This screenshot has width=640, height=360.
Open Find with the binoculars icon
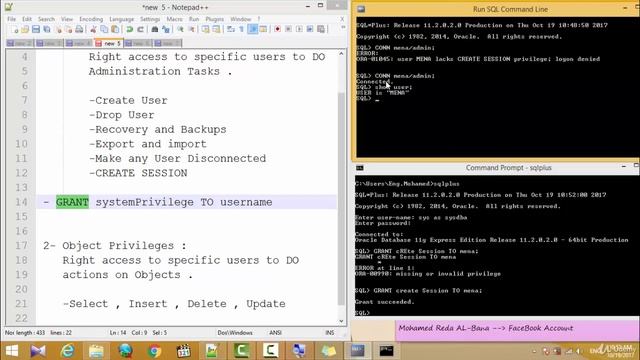click(155, 29)
